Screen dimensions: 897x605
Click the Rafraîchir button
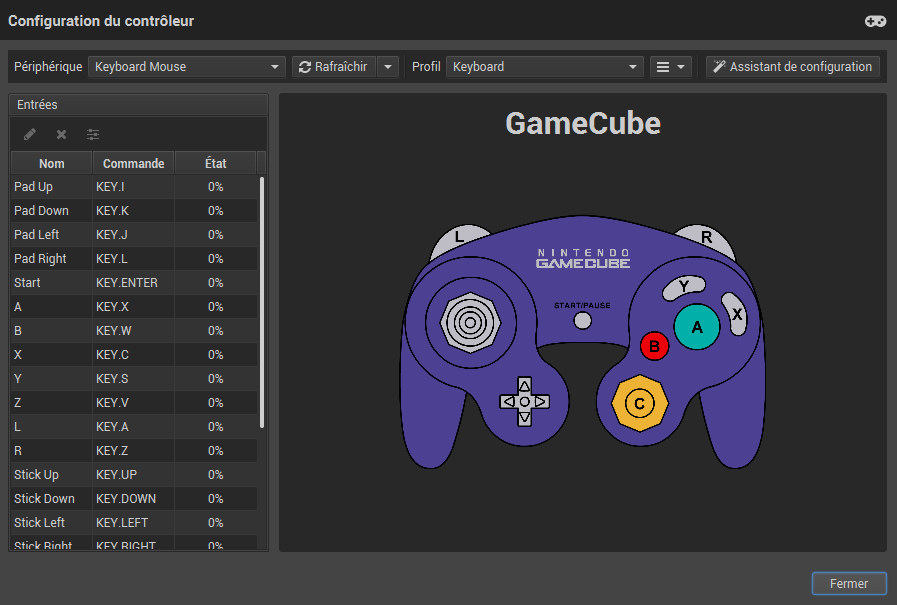[x=334, y=67]
